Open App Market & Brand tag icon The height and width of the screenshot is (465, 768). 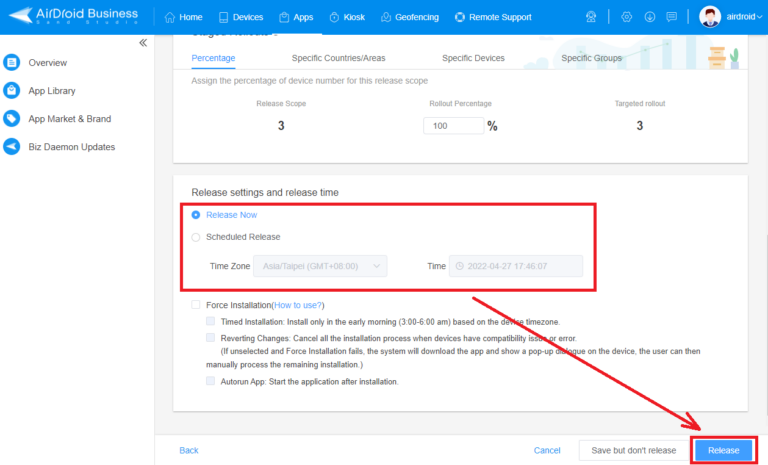coord(11,119)
